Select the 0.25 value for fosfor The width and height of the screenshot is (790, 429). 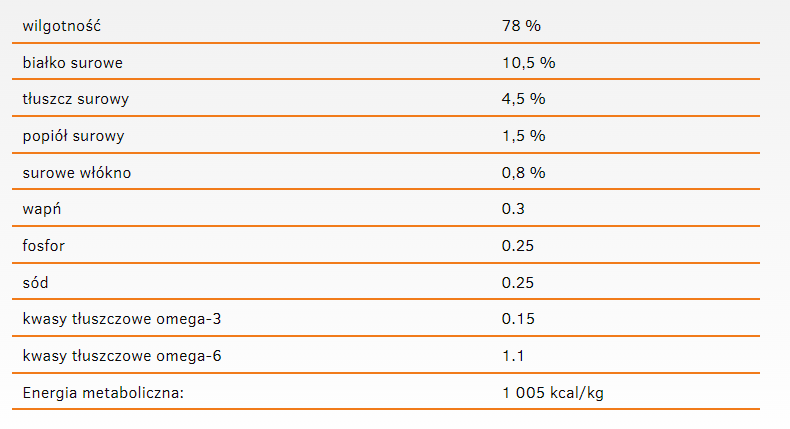point(518,246)
